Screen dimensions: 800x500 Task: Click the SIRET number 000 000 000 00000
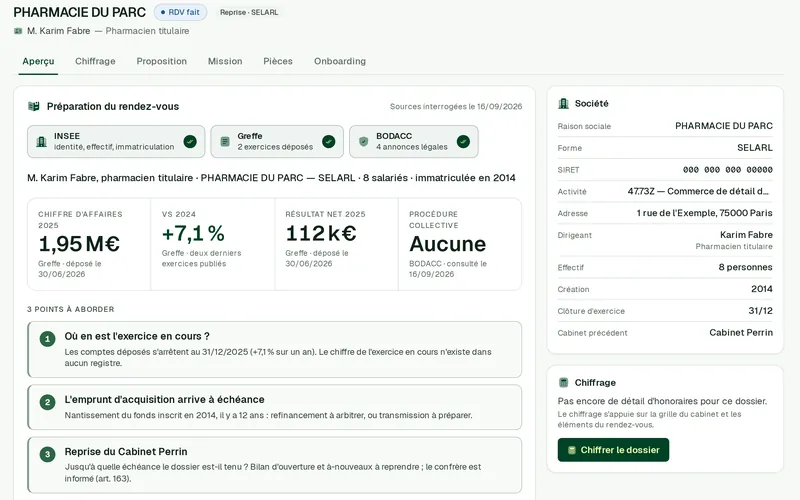[x=728, y=170]
